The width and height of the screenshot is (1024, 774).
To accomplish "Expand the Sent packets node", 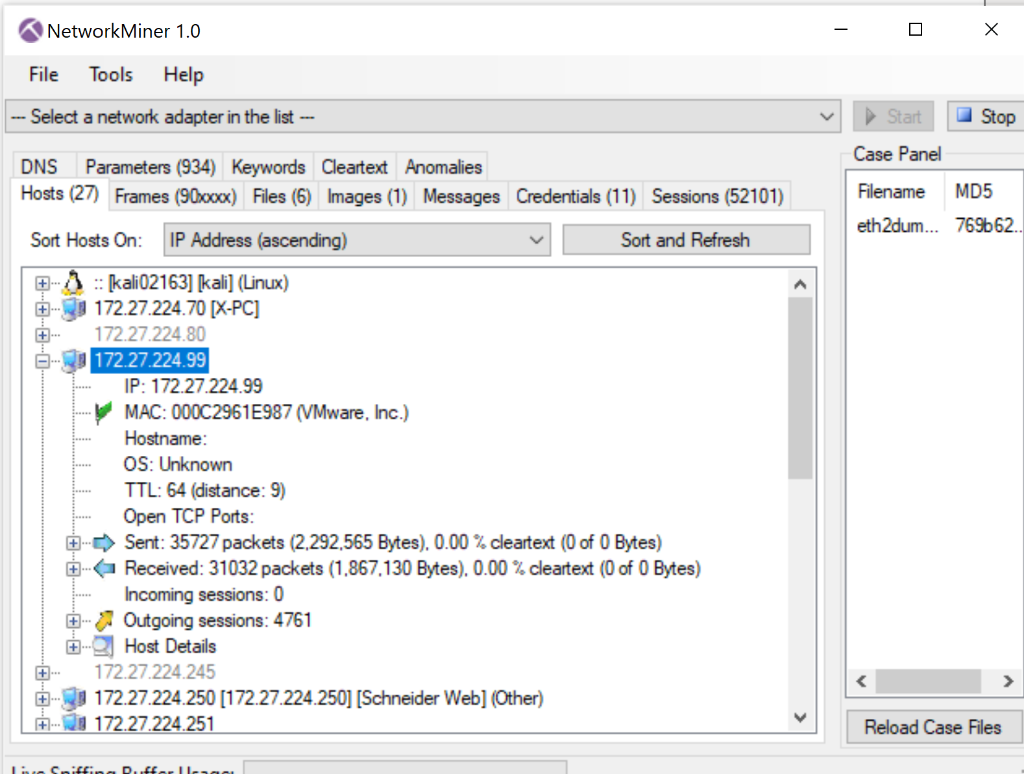I will 73,543.
